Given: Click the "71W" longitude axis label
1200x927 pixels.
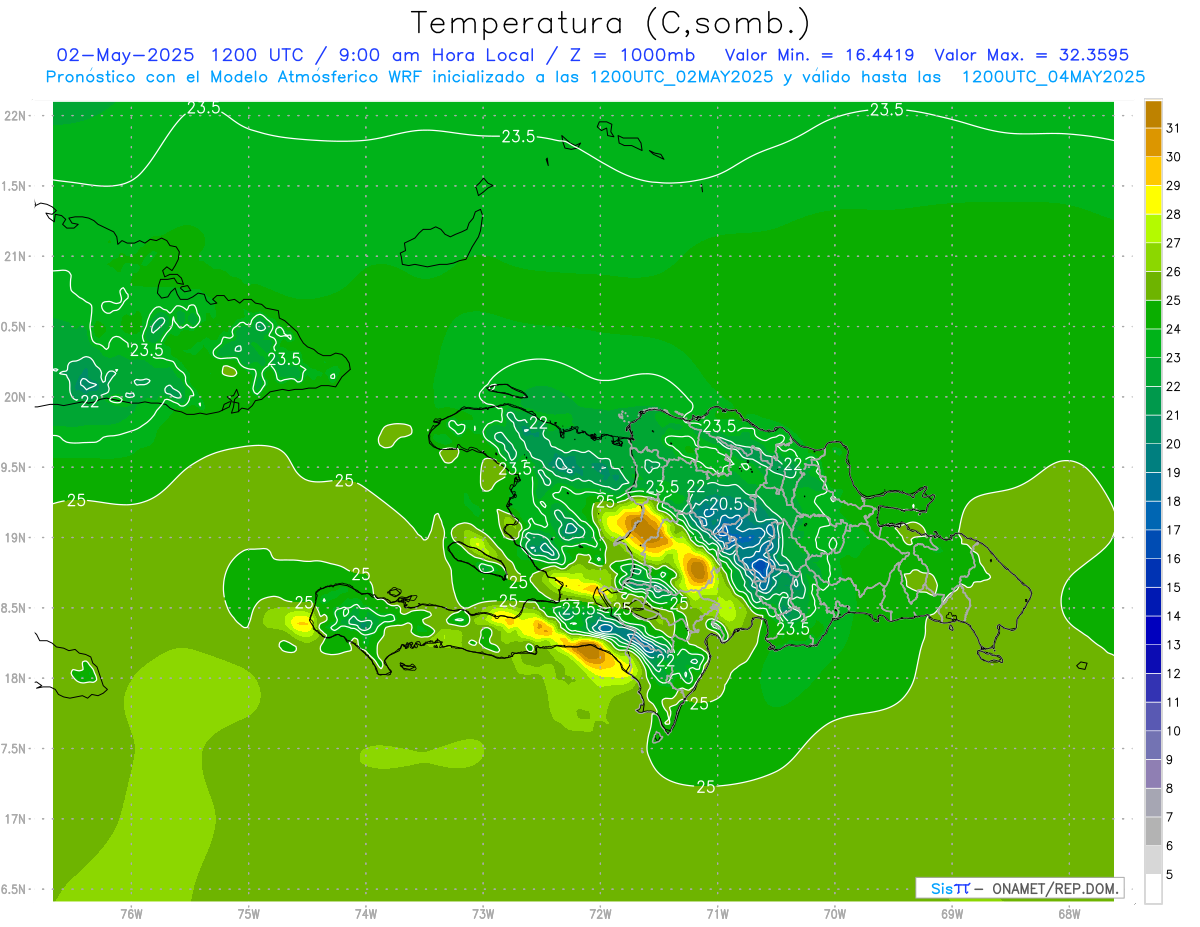Looking at the screenshot, I should coord(717,914).
